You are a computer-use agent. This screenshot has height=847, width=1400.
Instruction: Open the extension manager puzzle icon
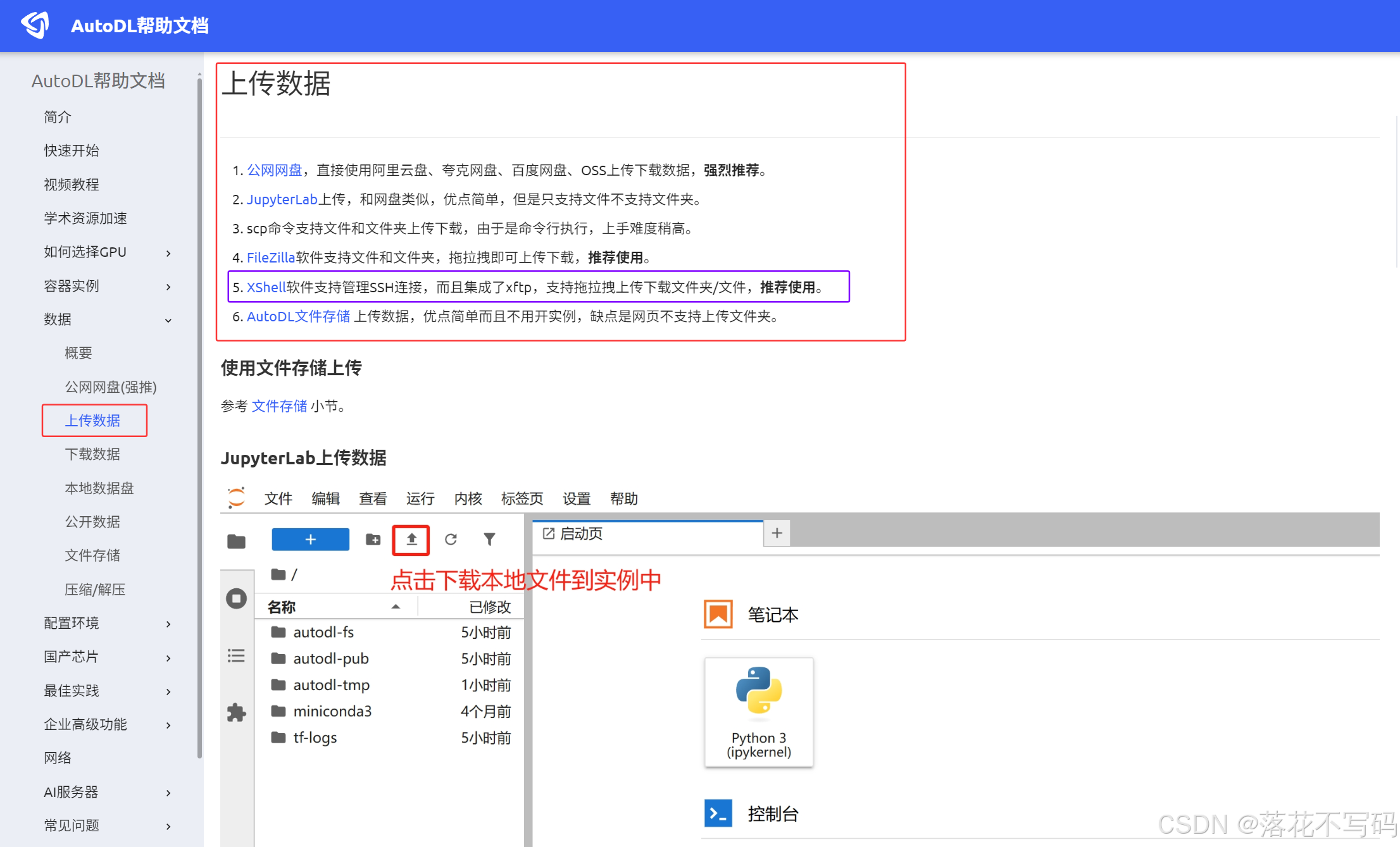pyautogui.click(x=236, y=713)
